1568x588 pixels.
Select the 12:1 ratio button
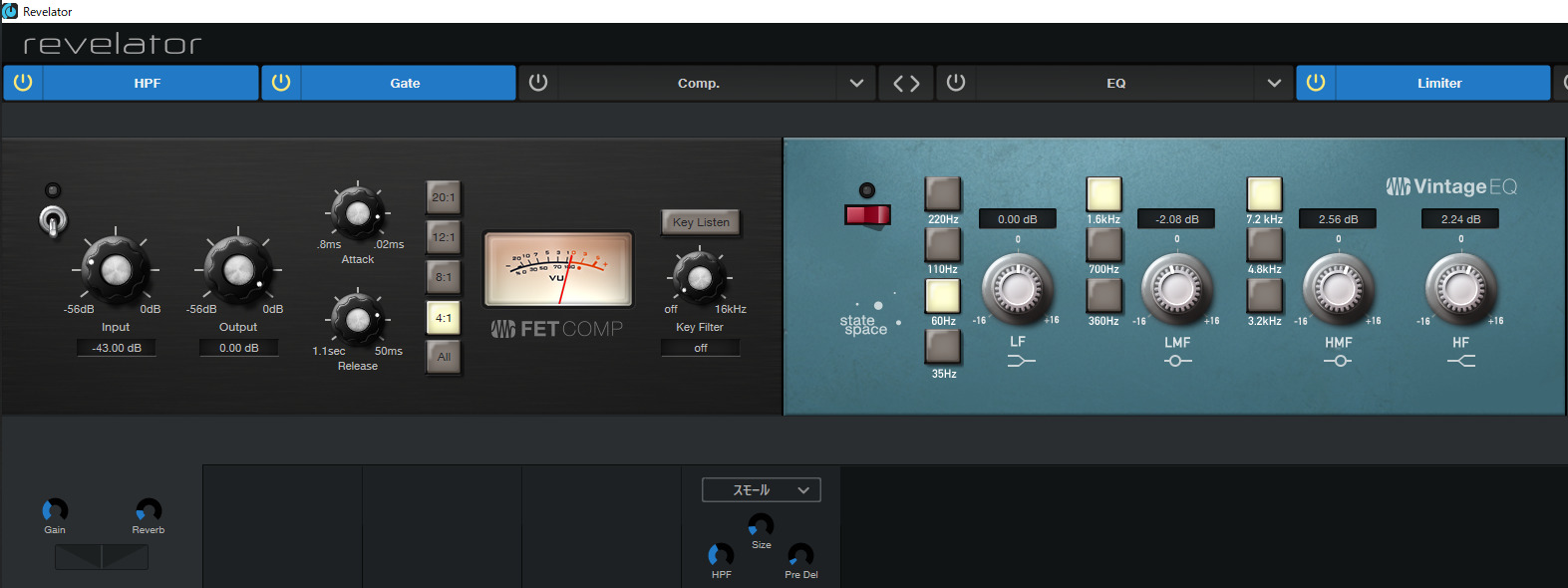[444, 237]
